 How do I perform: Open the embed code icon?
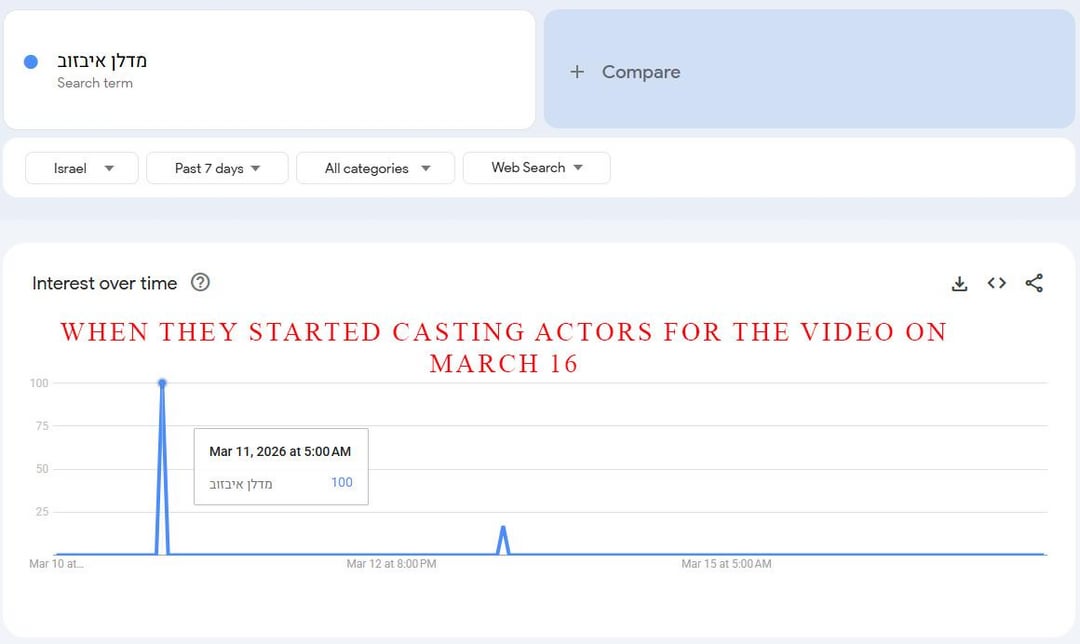(x=996, y=284)
